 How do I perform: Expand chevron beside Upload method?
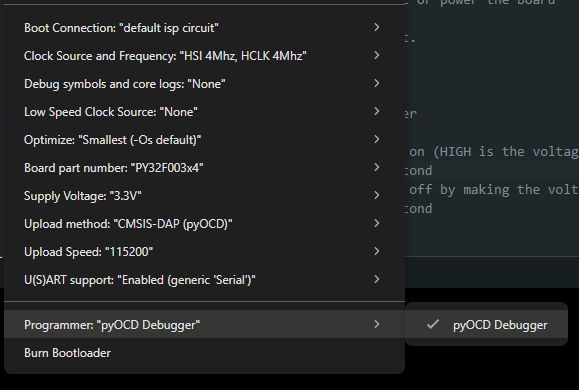click(x=377, y=223)
